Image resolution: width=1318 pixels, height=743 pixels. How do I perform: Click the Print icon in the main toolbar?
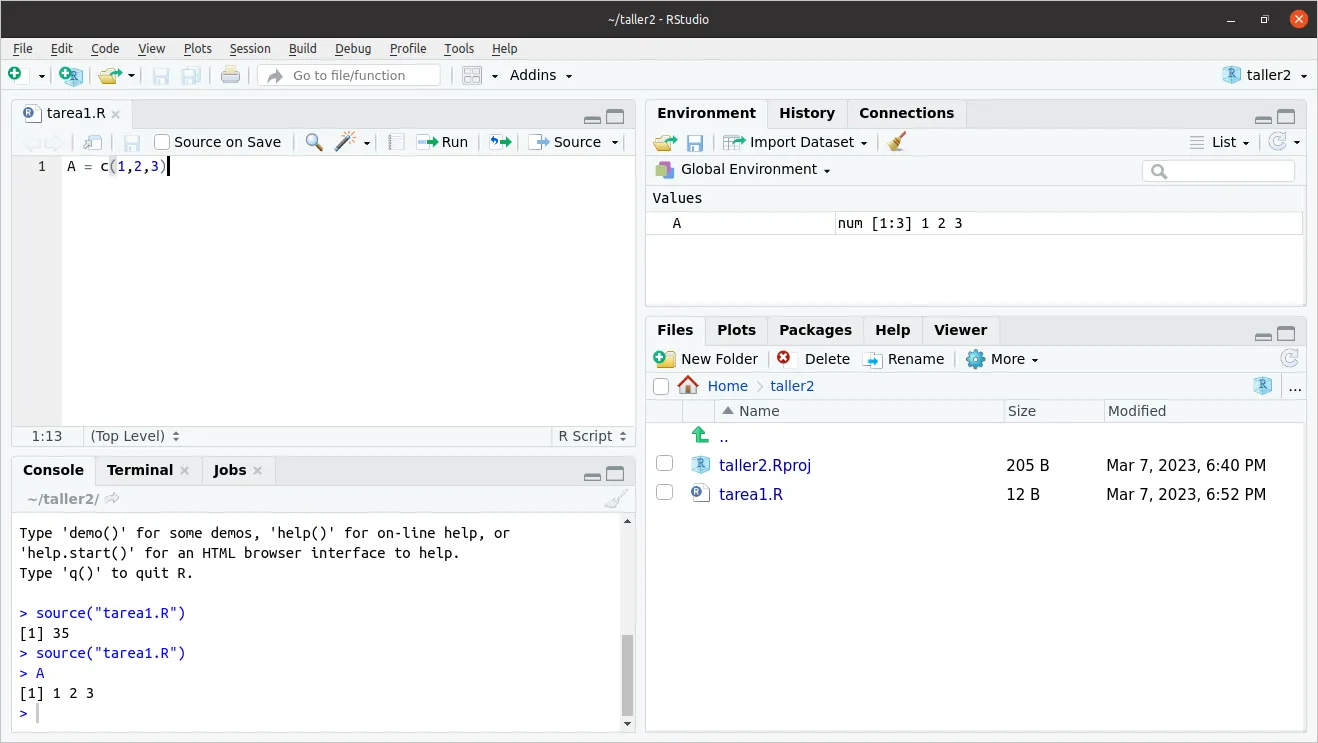(x=230, y=75)
